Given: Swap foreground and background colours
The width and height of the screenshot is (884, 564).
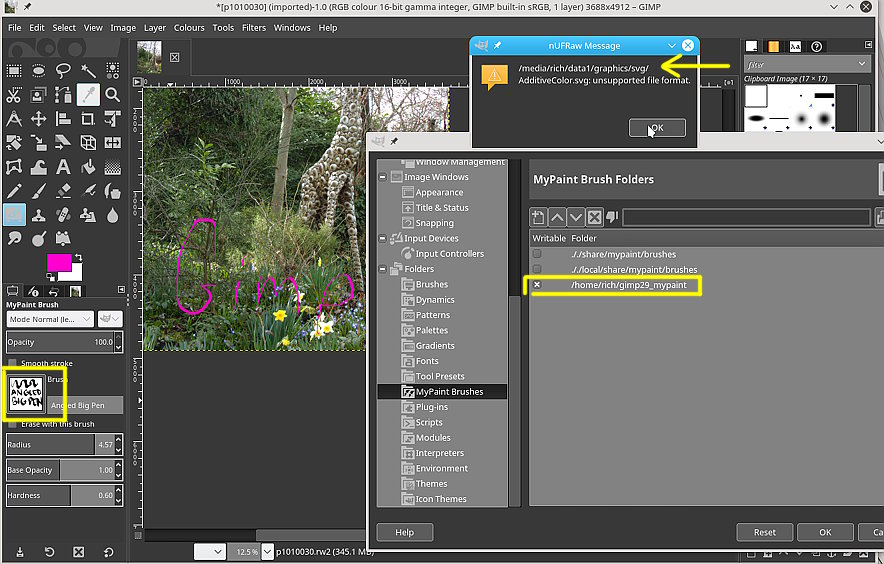Looking at the screenshot, I should (78, 258).
